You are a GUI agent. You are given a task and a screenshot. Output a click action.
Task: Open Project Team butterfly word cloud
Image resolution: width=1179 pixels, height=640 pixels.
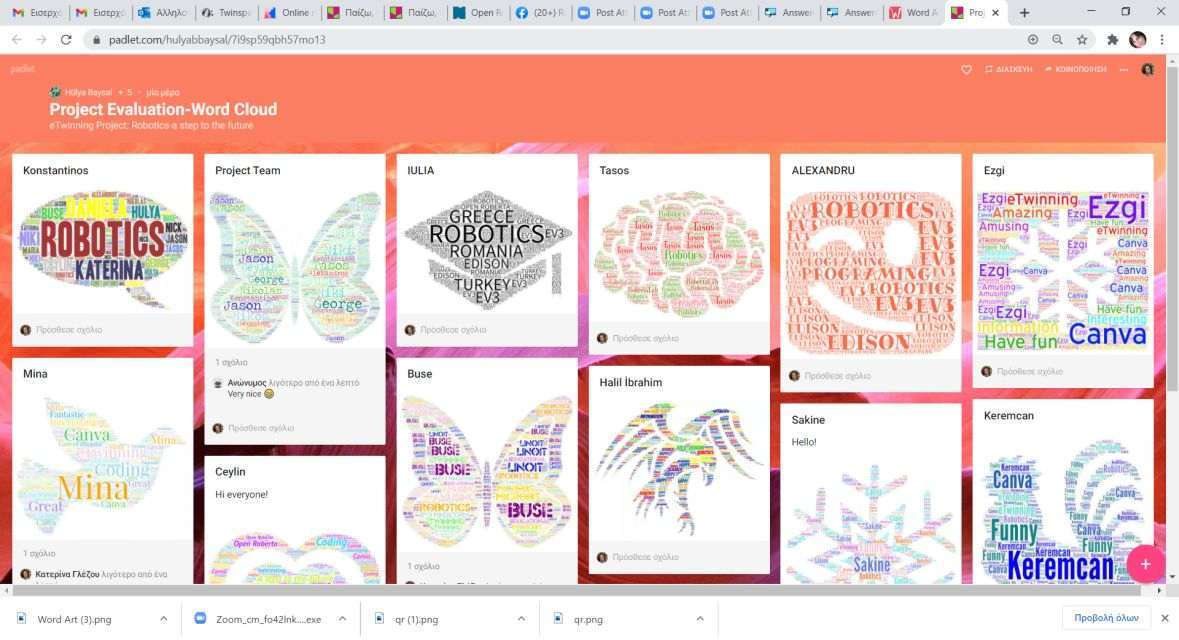pos(295,267)
